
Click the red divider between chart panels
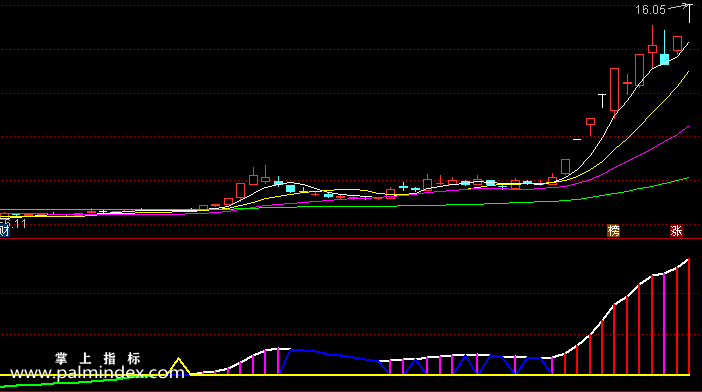coord(351,239)
